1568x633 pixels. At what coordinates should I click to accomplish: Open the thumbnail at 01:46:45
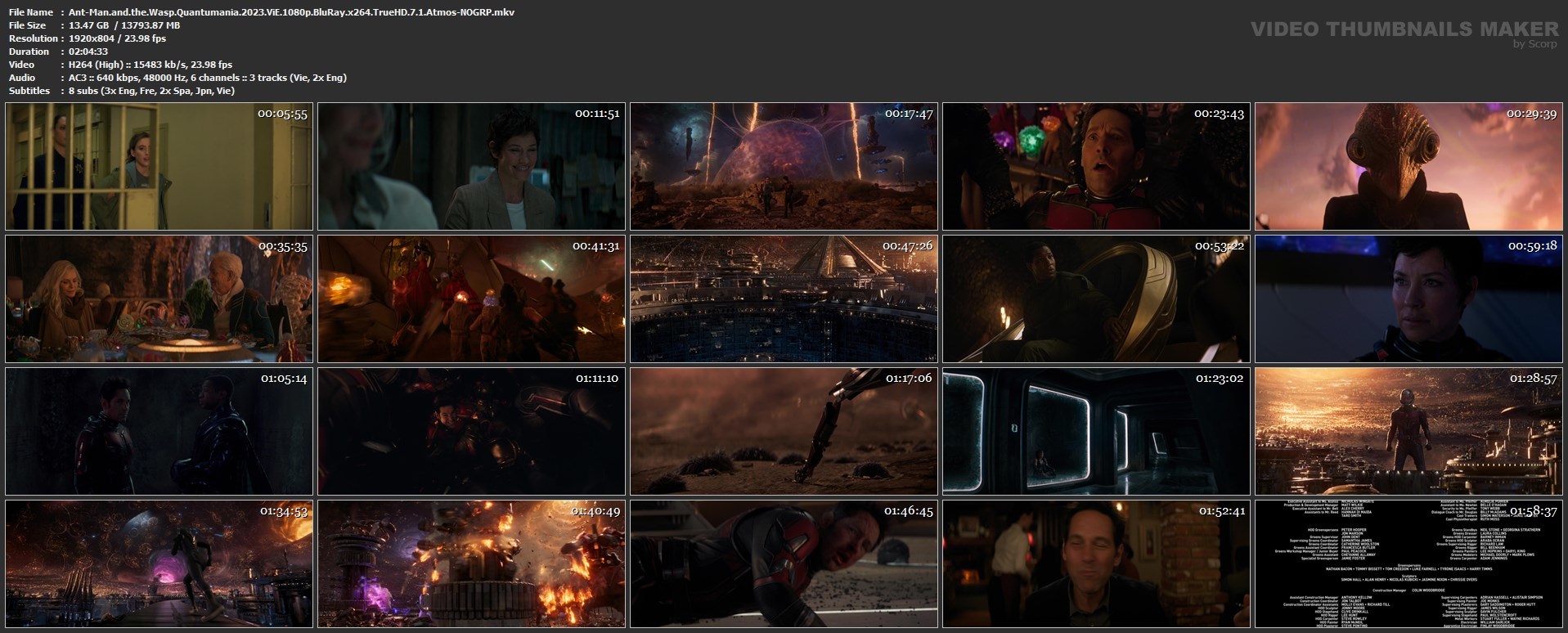[x=784, y=563]
